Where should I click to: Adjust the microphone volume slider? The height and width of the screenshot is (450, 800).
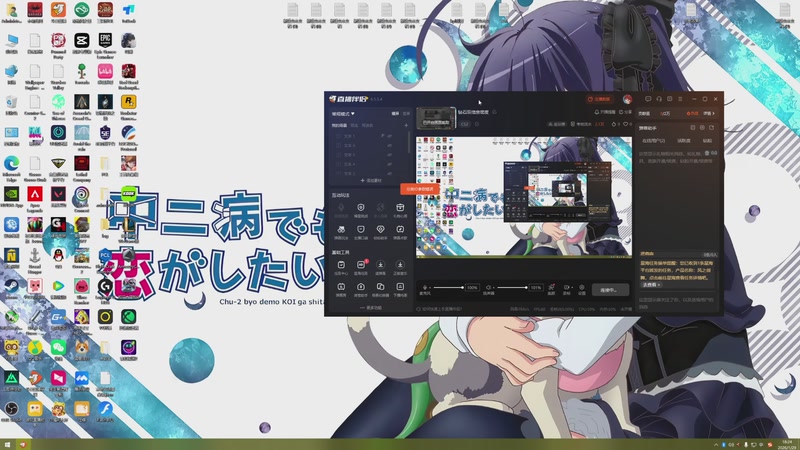coord(448,288)
